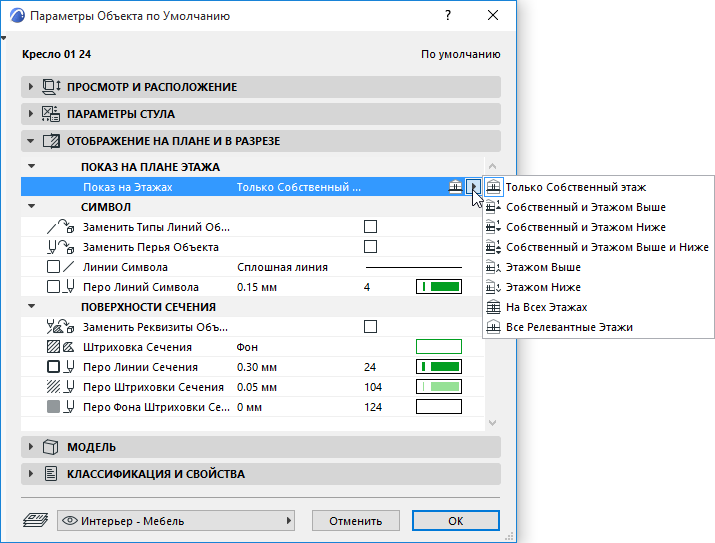Image resolution: width=715 pixels, height=543 pixels.
Task: Click the Штриховка Сечения fill preview swatch
Action: click(439, 346)
